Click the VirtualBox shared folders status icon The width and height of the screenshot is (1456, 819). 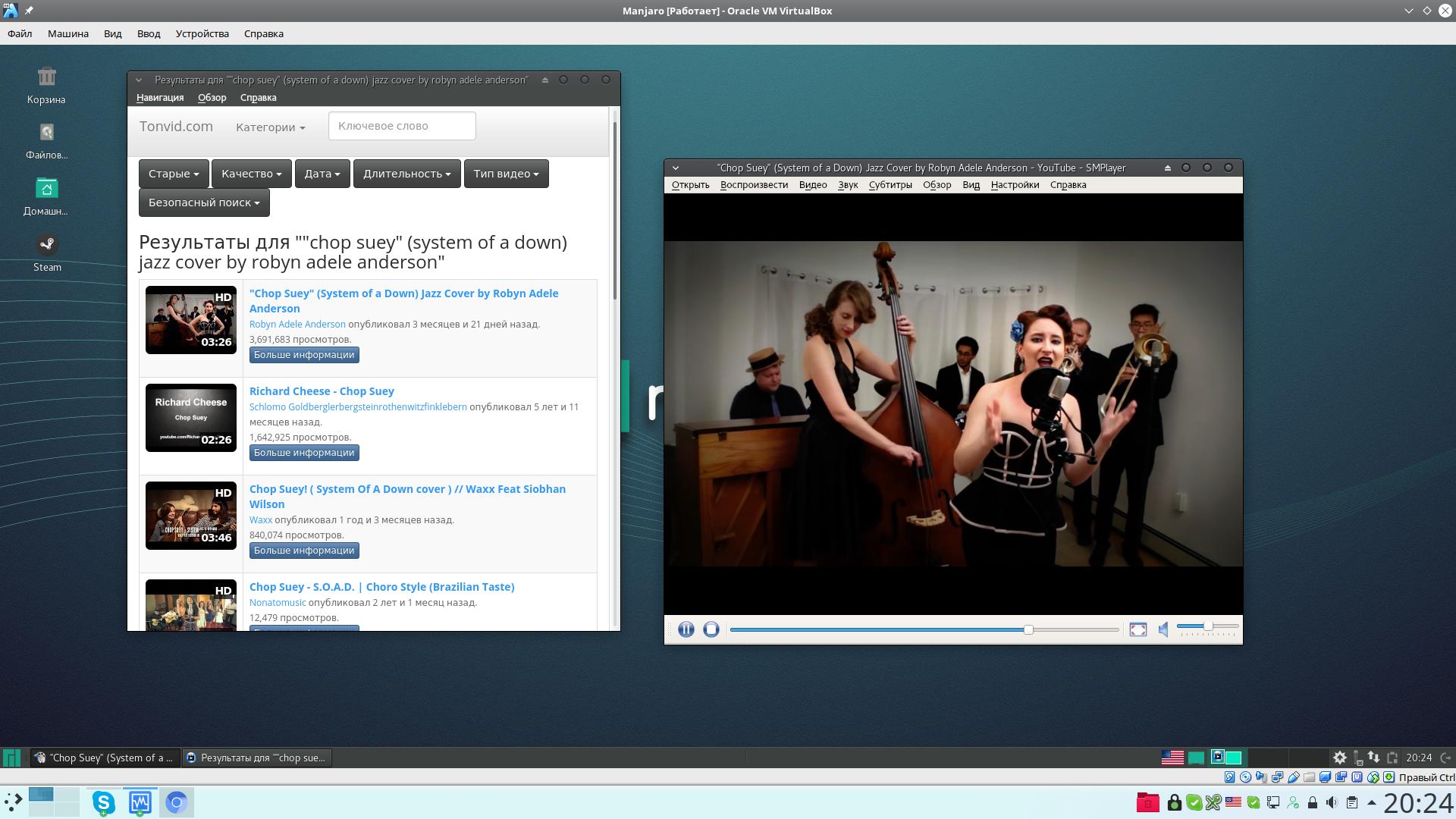(x=1309, y=777)
